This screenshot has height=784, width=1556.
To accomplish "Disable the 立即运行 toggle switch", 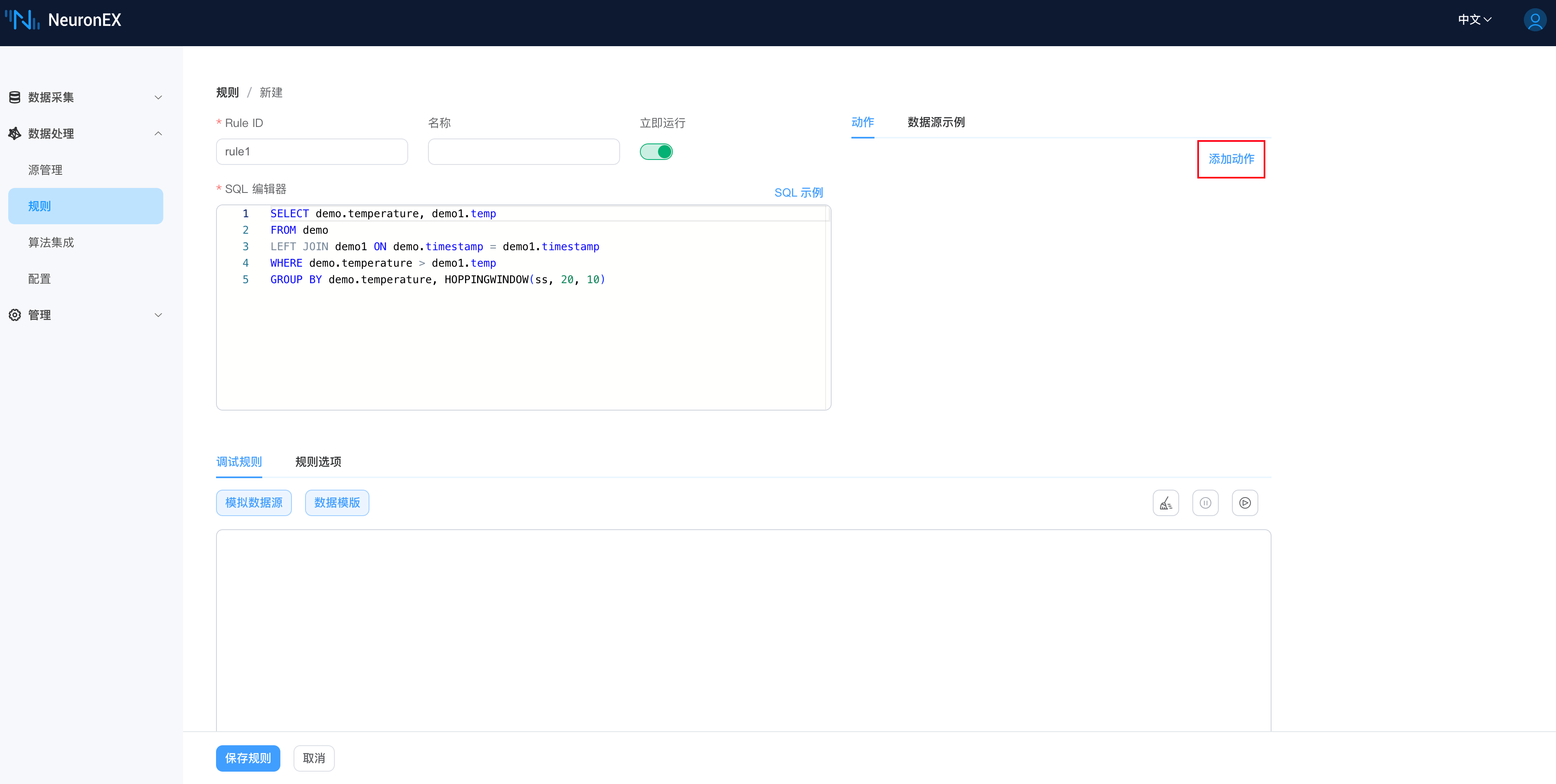I will tap(657, 152).
